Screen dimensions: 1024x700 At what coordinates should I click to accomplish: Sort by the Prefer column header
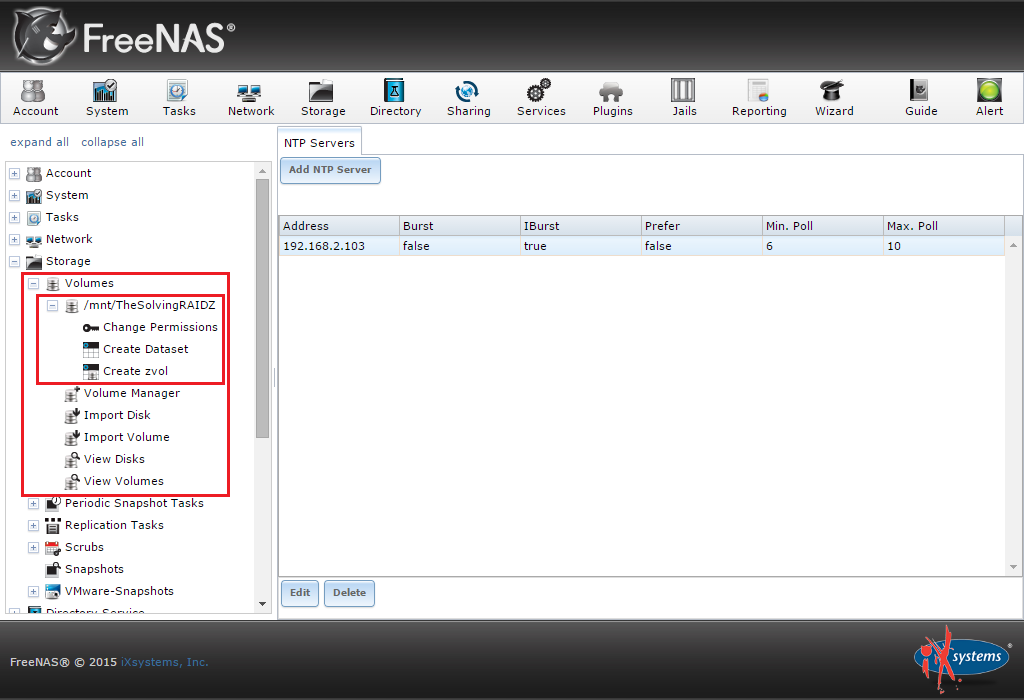pyautogui.click(x=701, y=226)
